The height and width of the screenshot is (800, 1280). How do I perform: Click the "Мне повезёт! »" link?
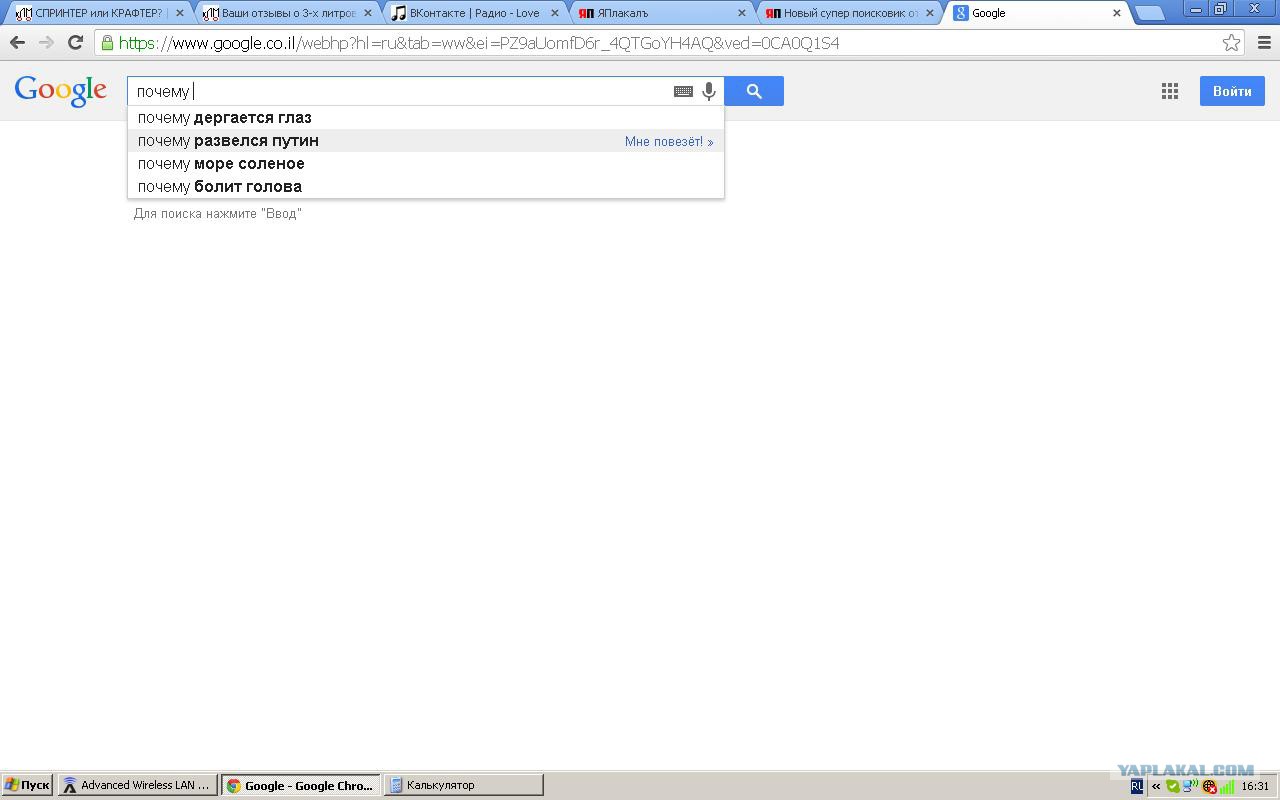point(669,141)
